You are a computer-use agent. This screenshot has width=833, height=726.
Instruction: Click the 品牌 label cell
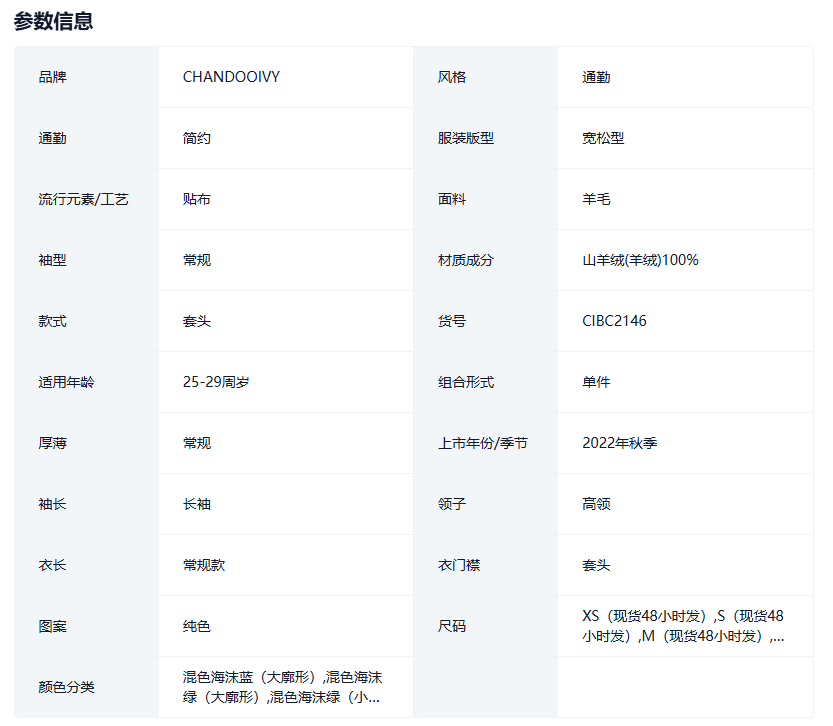coord(53,77)
